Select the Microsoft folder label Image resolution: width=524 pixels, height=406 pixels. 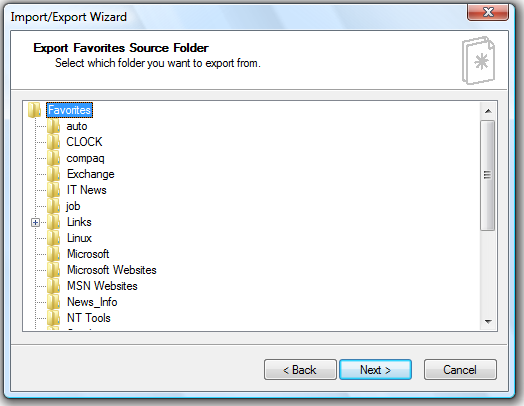coord(88,254)
